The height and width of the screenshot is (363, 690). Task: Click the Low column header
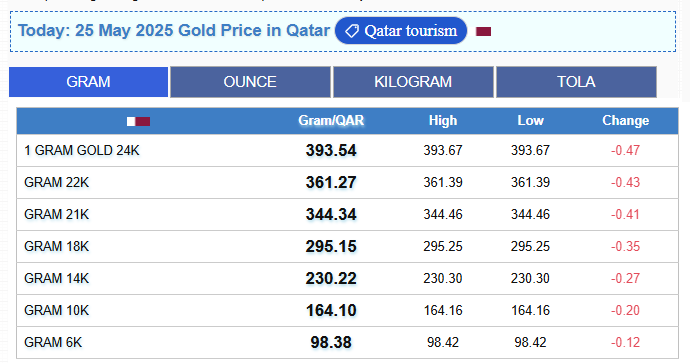tap(530, 121)
